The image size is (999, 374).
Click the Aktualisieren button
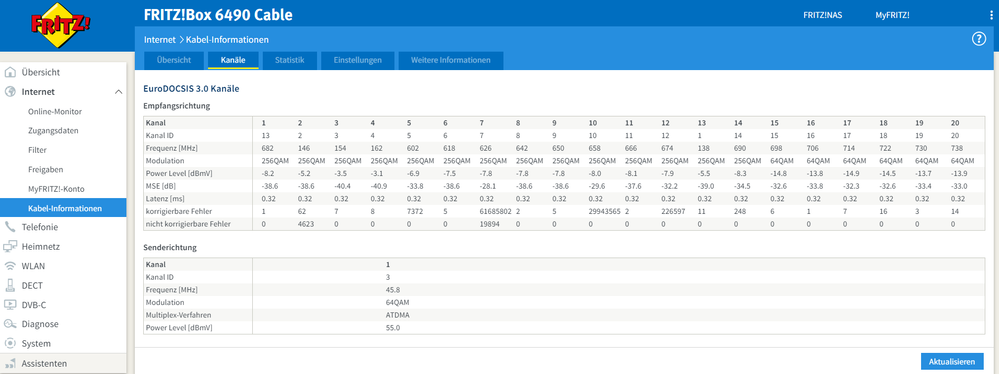952,361
